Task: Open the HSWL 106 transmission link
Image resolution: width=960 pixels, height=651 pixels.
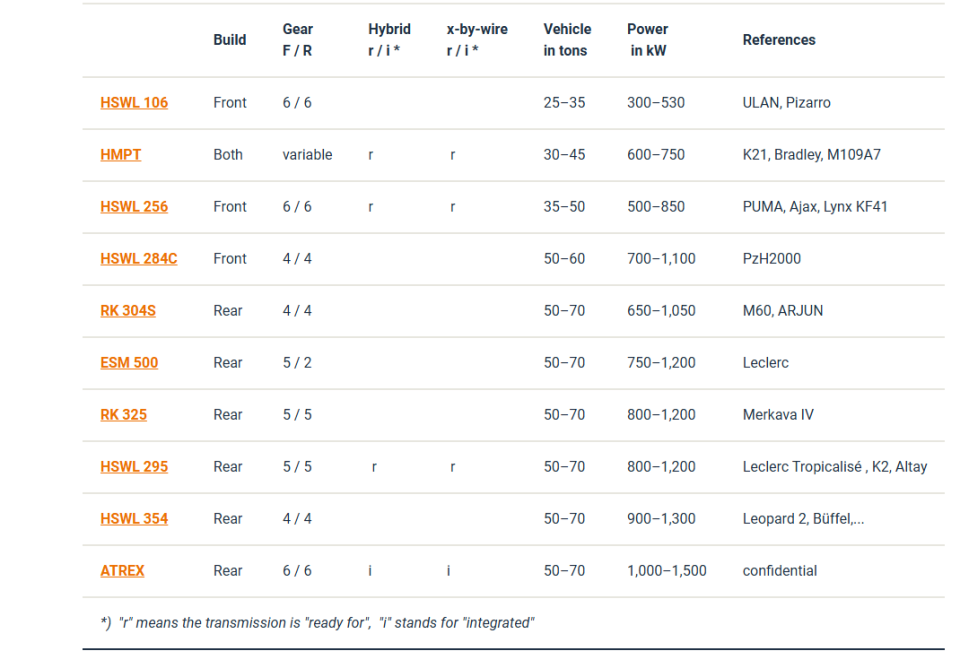Action: coord(134,103)
